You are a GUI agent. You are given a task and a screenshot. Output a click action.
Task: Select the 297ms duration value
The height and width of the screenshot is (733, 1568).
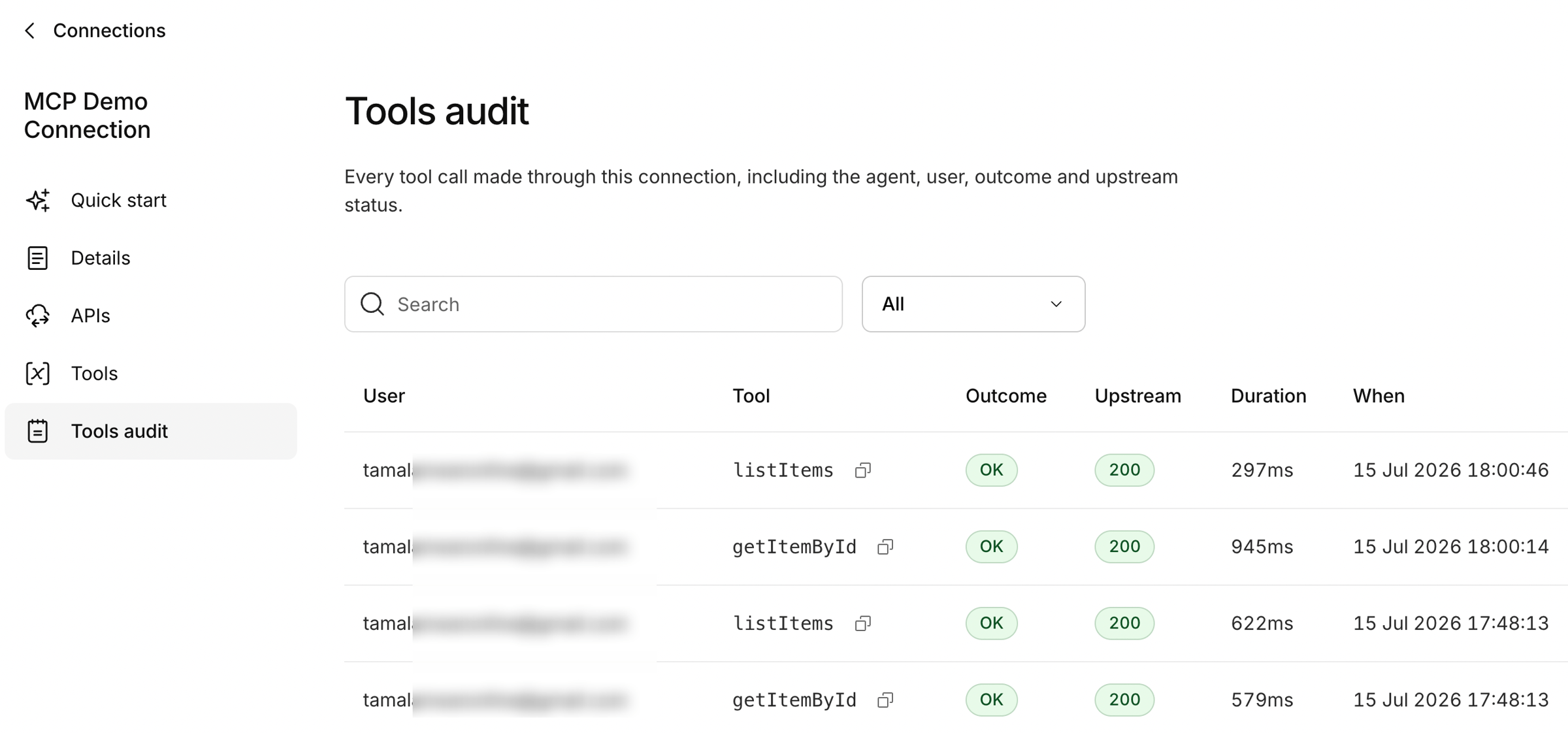coord(1262,470)
